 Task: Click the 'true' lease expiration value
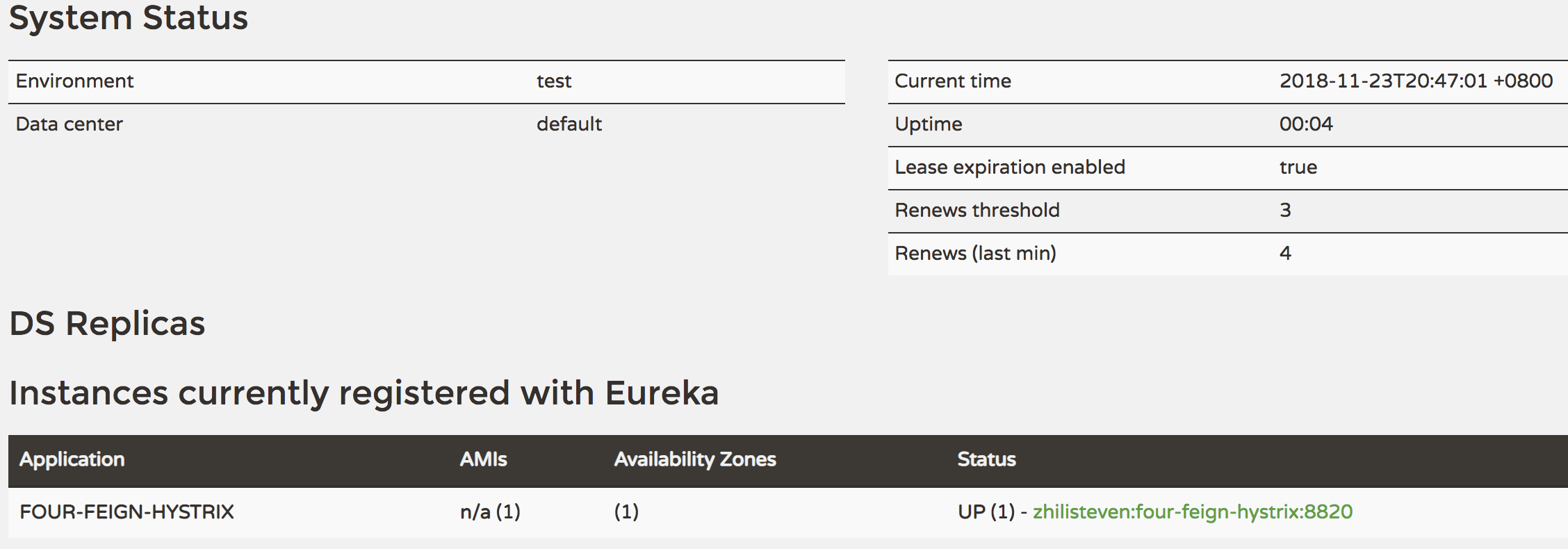tap(1298, 167)
